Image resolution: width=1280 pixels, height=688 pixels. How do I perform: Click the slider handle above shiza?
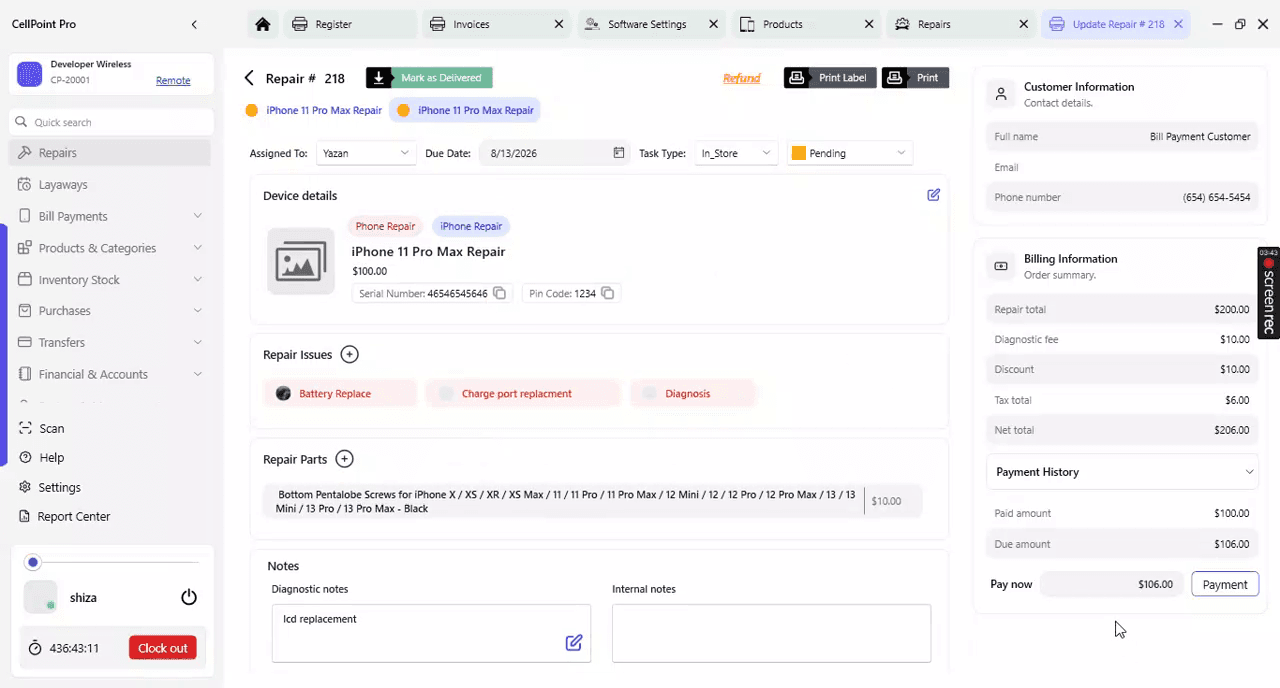[33, 563]
